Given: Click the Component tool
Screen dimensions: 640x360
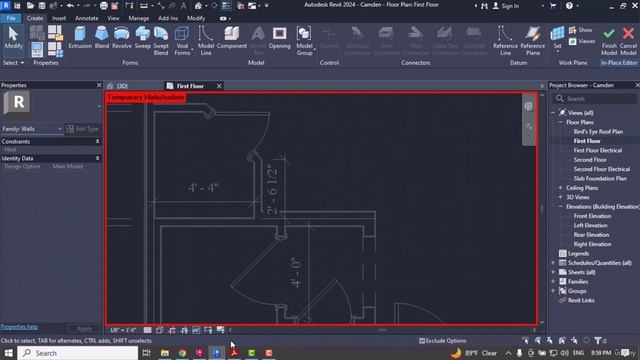Looking at the screenshot, I should 231,38.
